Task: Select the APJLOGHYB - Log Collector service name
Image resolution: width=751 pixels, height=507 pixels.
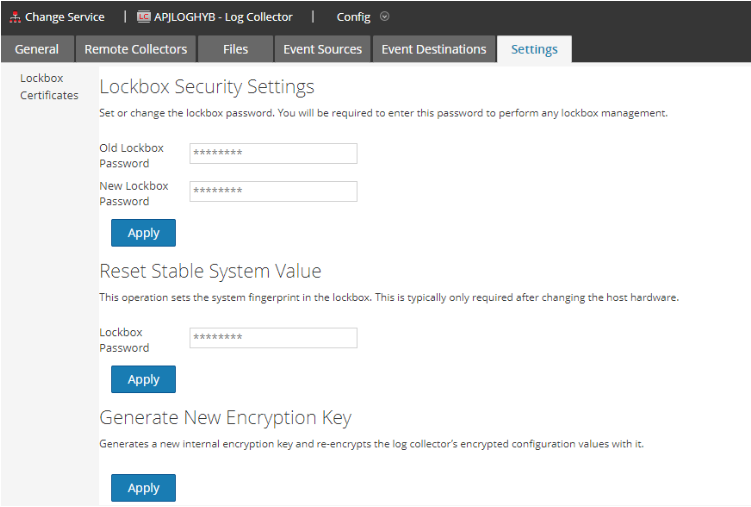Action: tap(223, 17)
